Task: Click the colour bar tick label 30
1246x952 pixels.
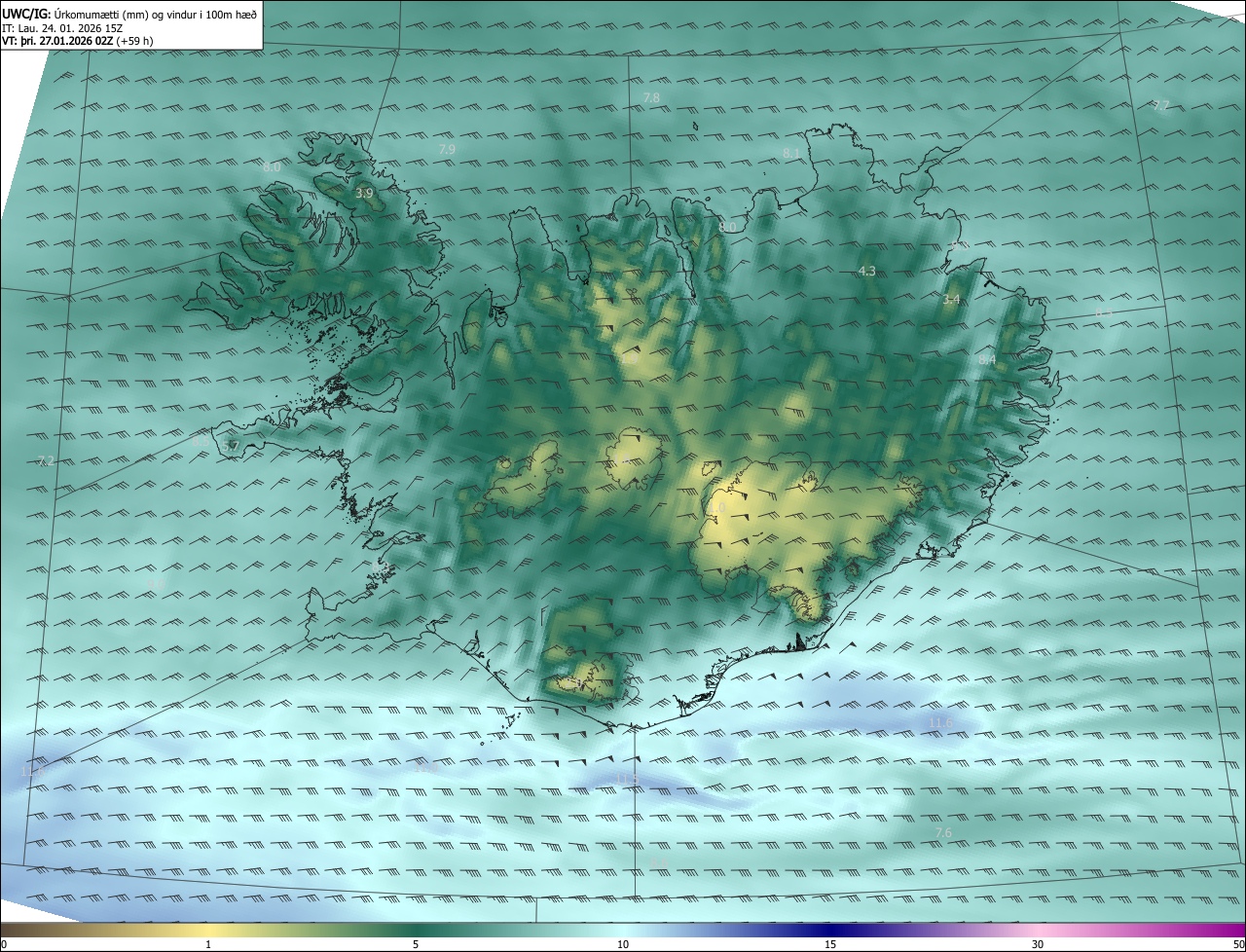Action: [x=1038, y=944]
